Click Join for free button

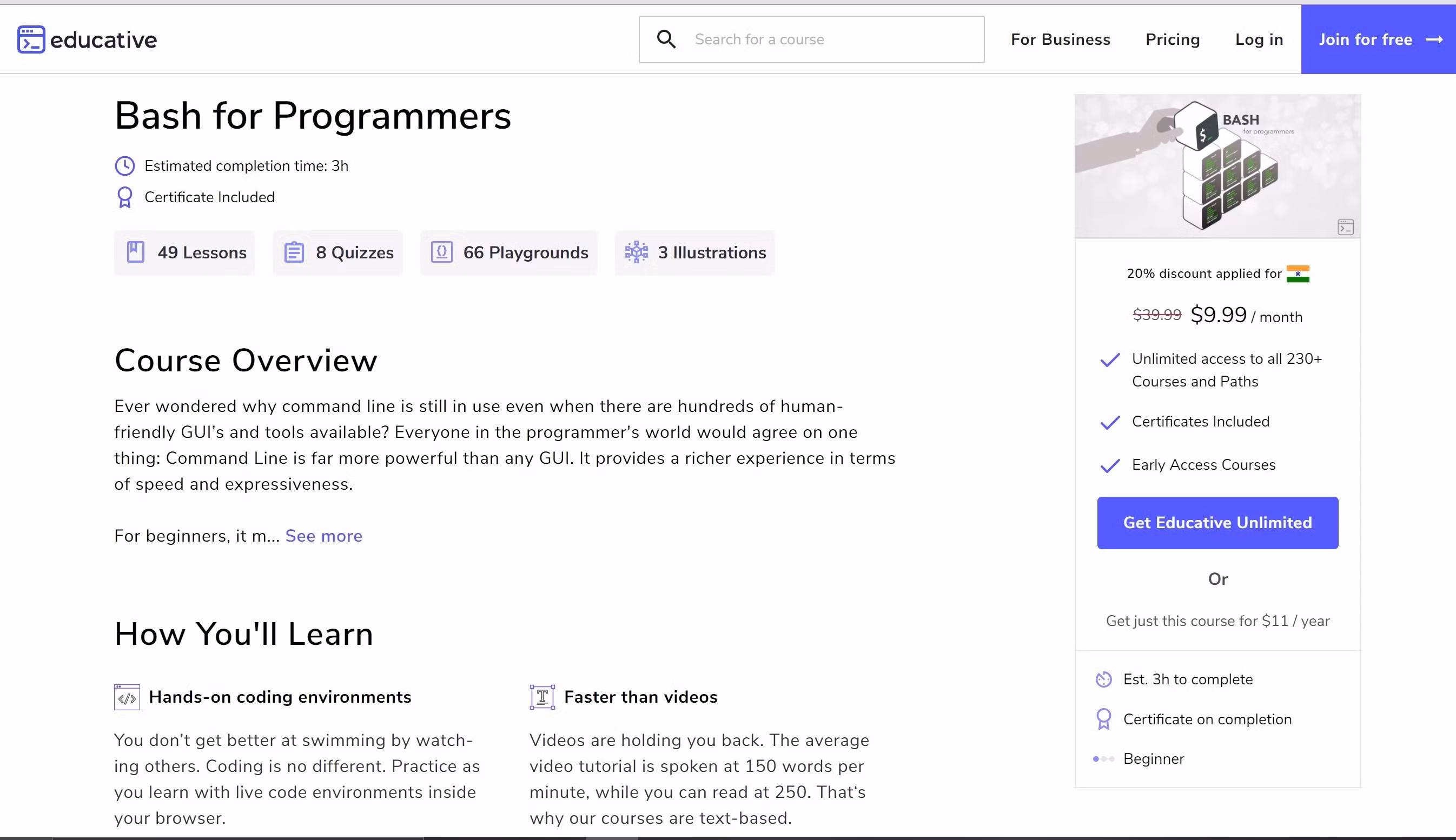1378,39
